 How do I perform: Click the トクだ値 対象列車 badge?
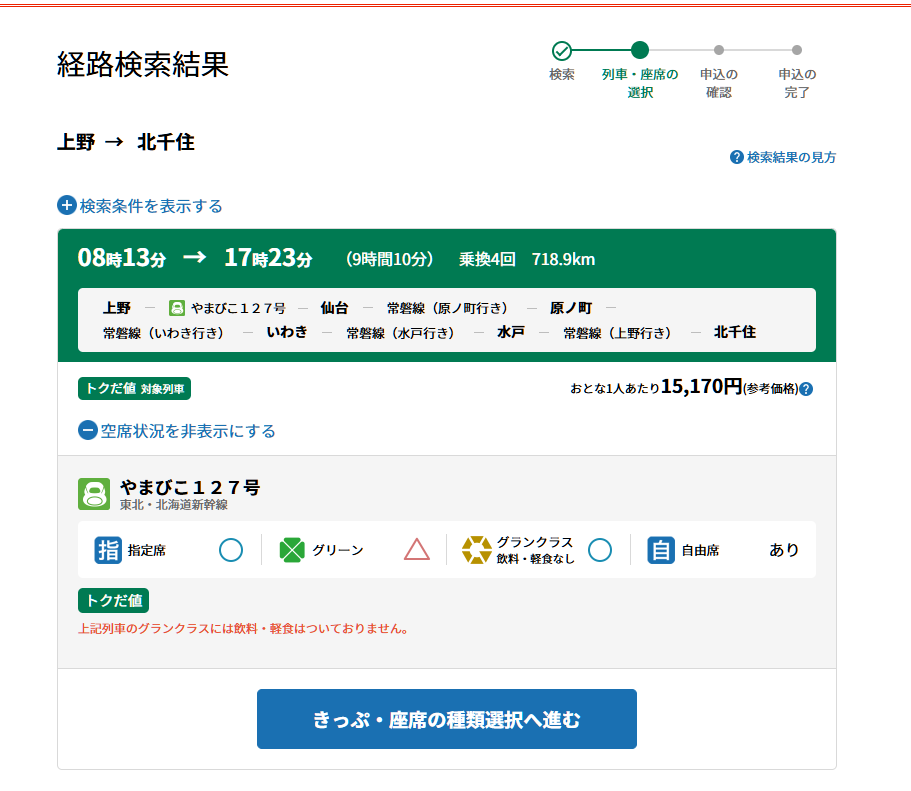(x=134, y=389)
